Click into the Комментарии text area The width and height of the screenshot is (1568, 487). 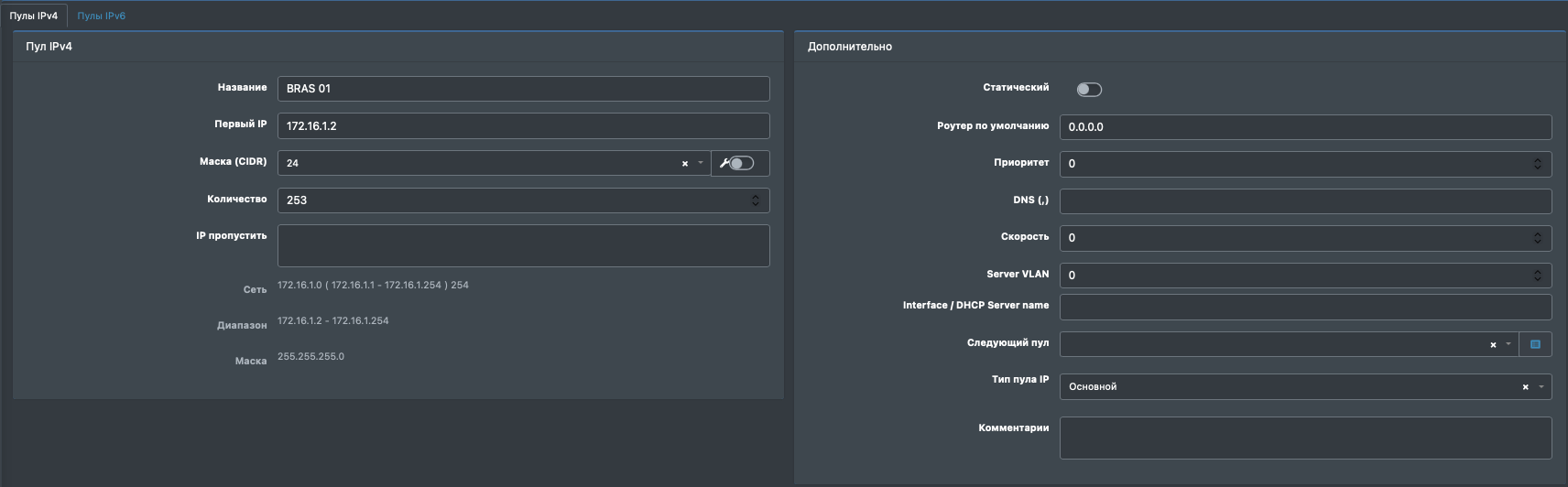pos(1305,438)
